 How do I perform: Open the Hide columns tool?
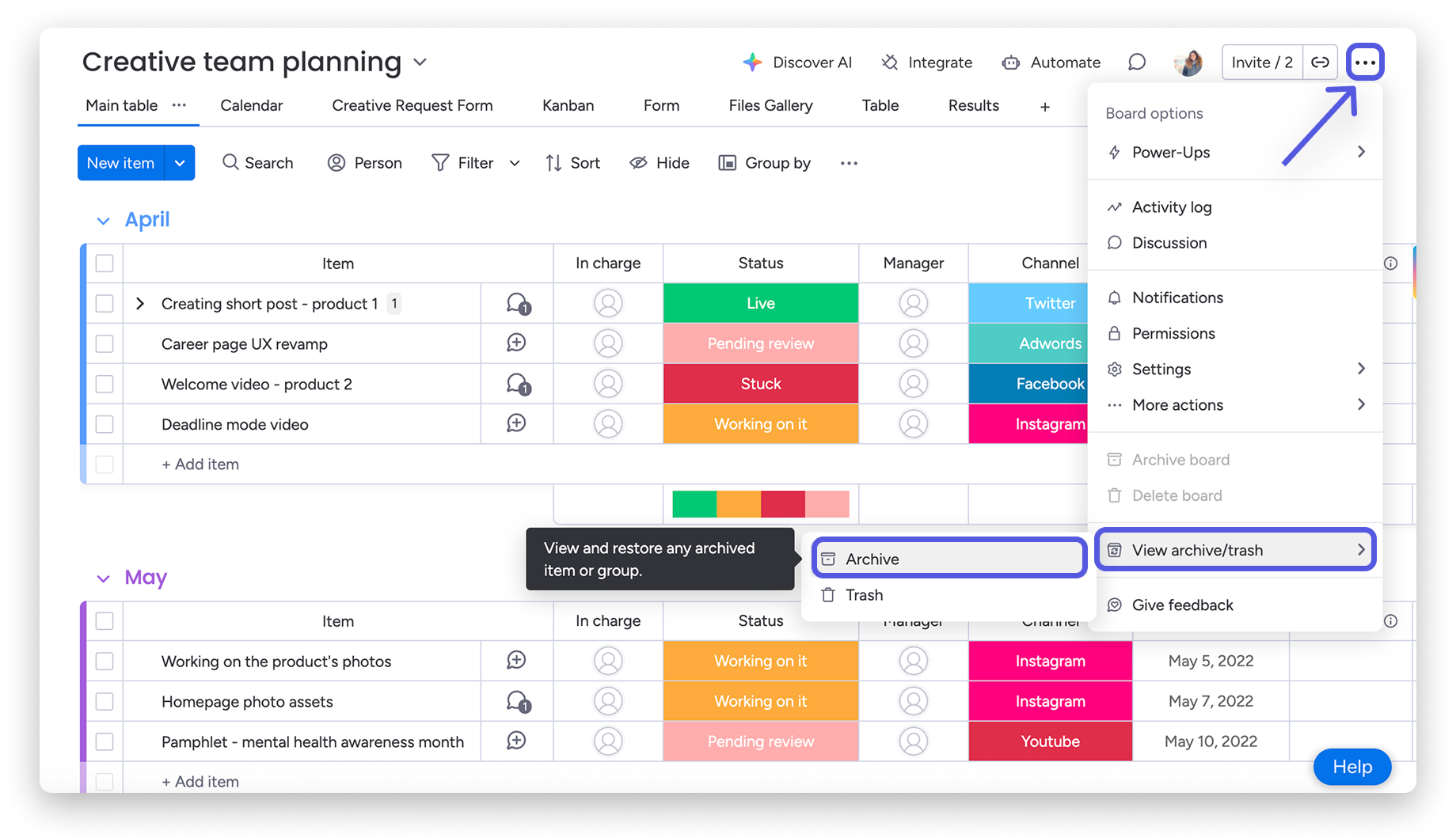659,162
